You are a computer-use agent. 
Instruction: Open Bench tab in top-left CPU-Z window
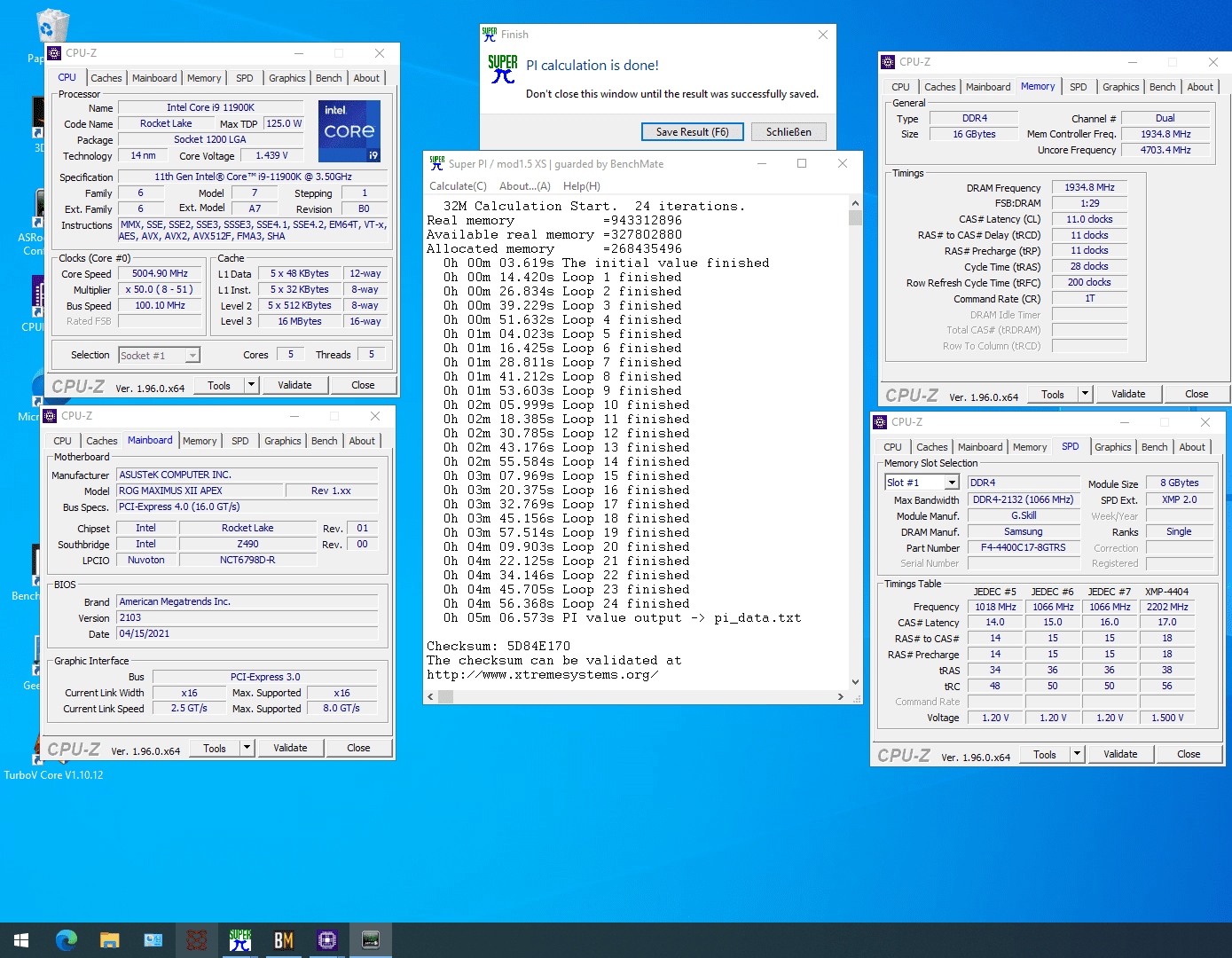[x=329, y=78]
